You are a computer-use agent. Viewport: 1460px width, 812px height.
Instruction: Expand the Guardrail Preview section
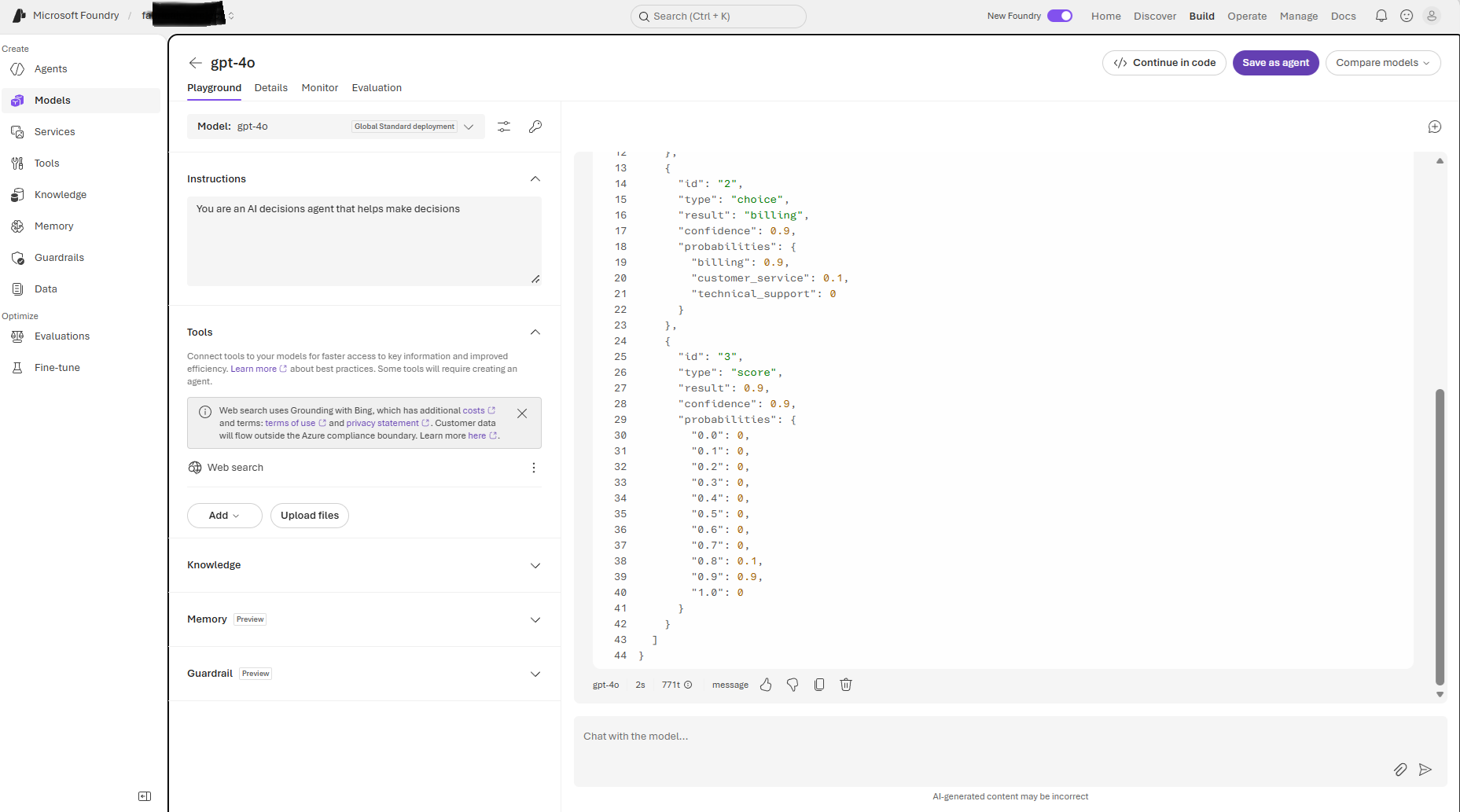535,674
